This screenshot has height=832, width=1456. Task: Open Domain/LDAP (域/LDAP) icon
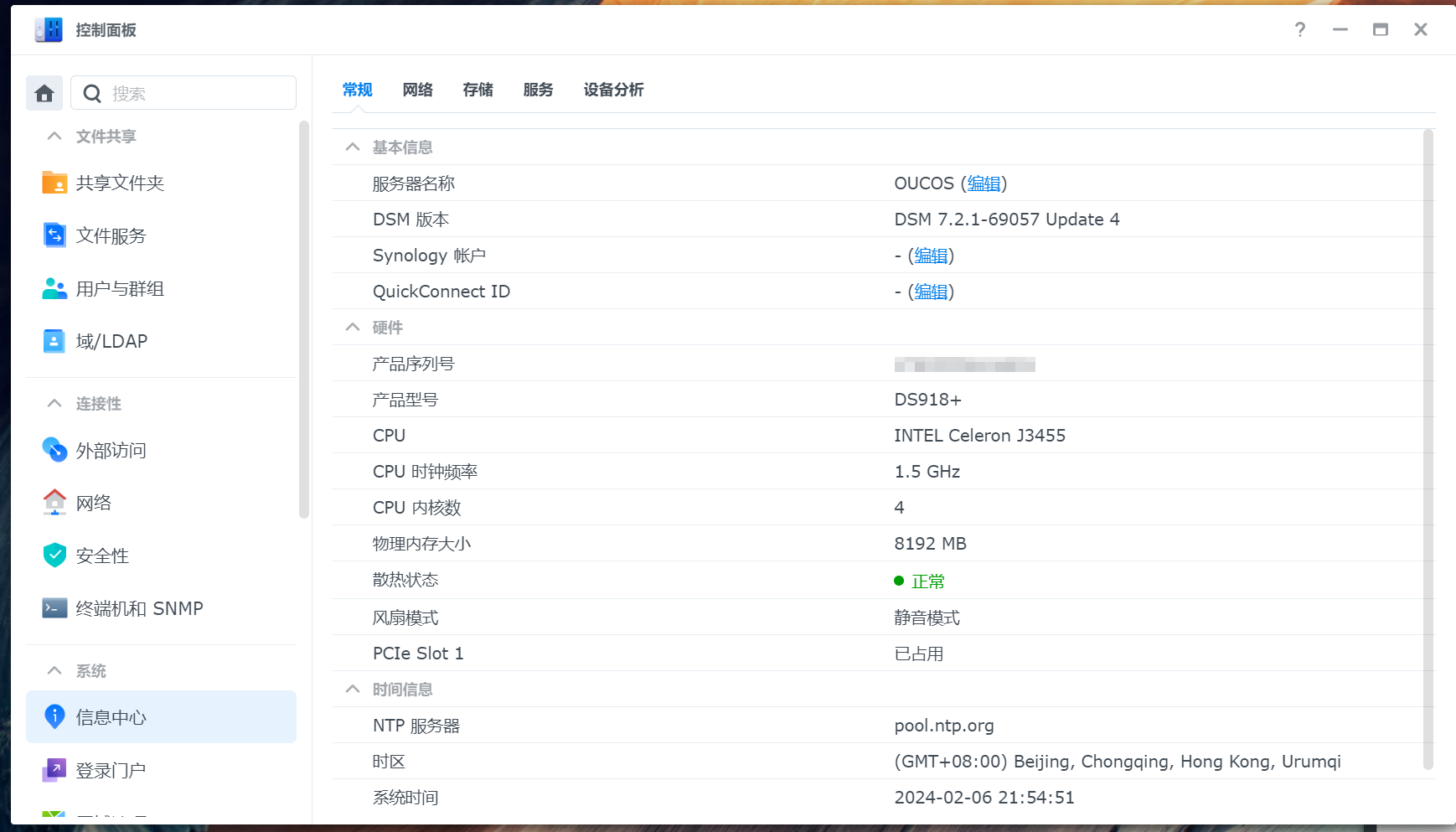click(x=54, y=341)
